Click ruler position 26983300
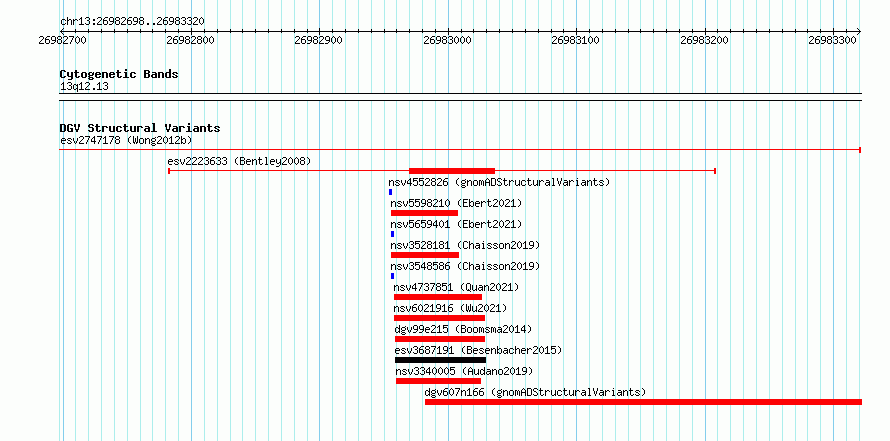 [x=833, y=41]
